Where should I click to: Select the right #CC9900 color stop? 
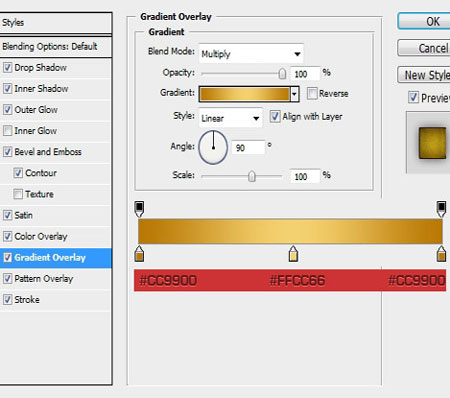pyautogui.click(x=441, y=254)
